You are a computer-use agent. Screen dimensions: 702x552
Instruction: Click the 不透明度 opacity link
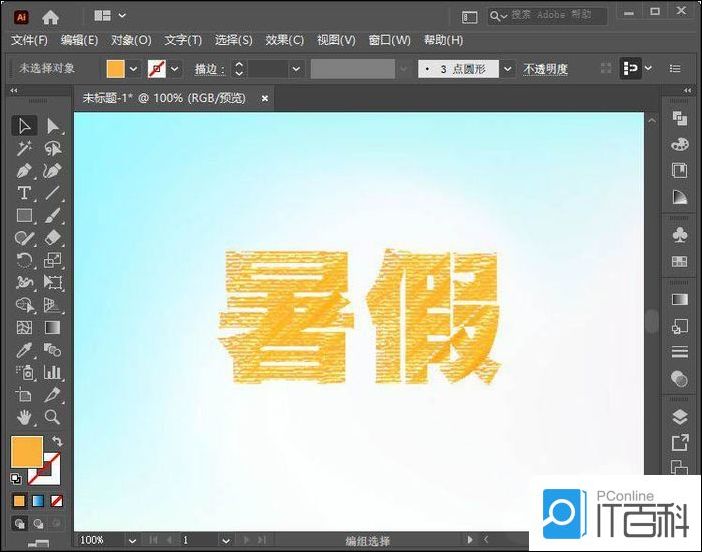click(545, 69)
